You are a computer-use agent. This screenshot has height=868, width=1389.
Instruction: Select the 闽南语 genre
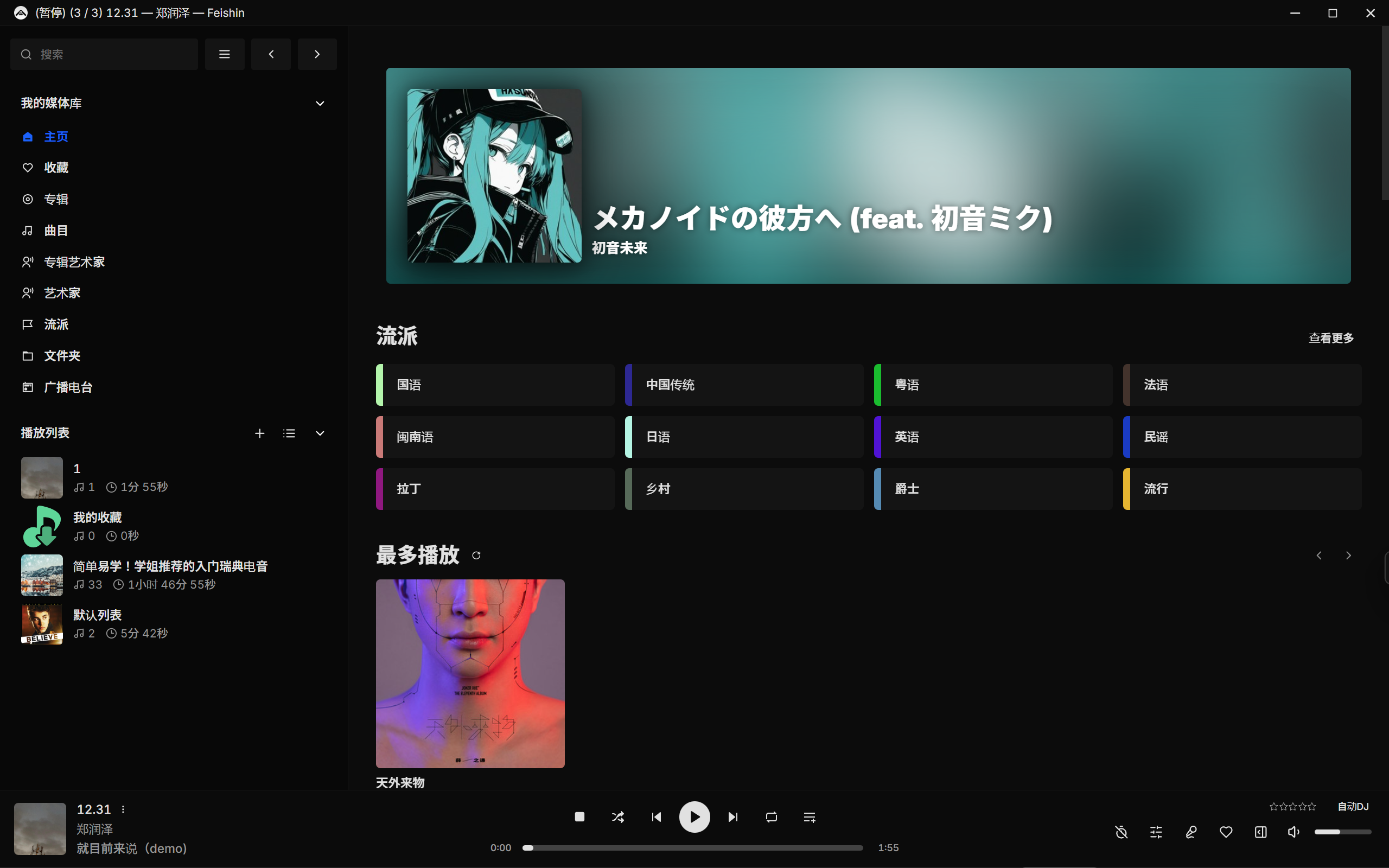[495, 437]
